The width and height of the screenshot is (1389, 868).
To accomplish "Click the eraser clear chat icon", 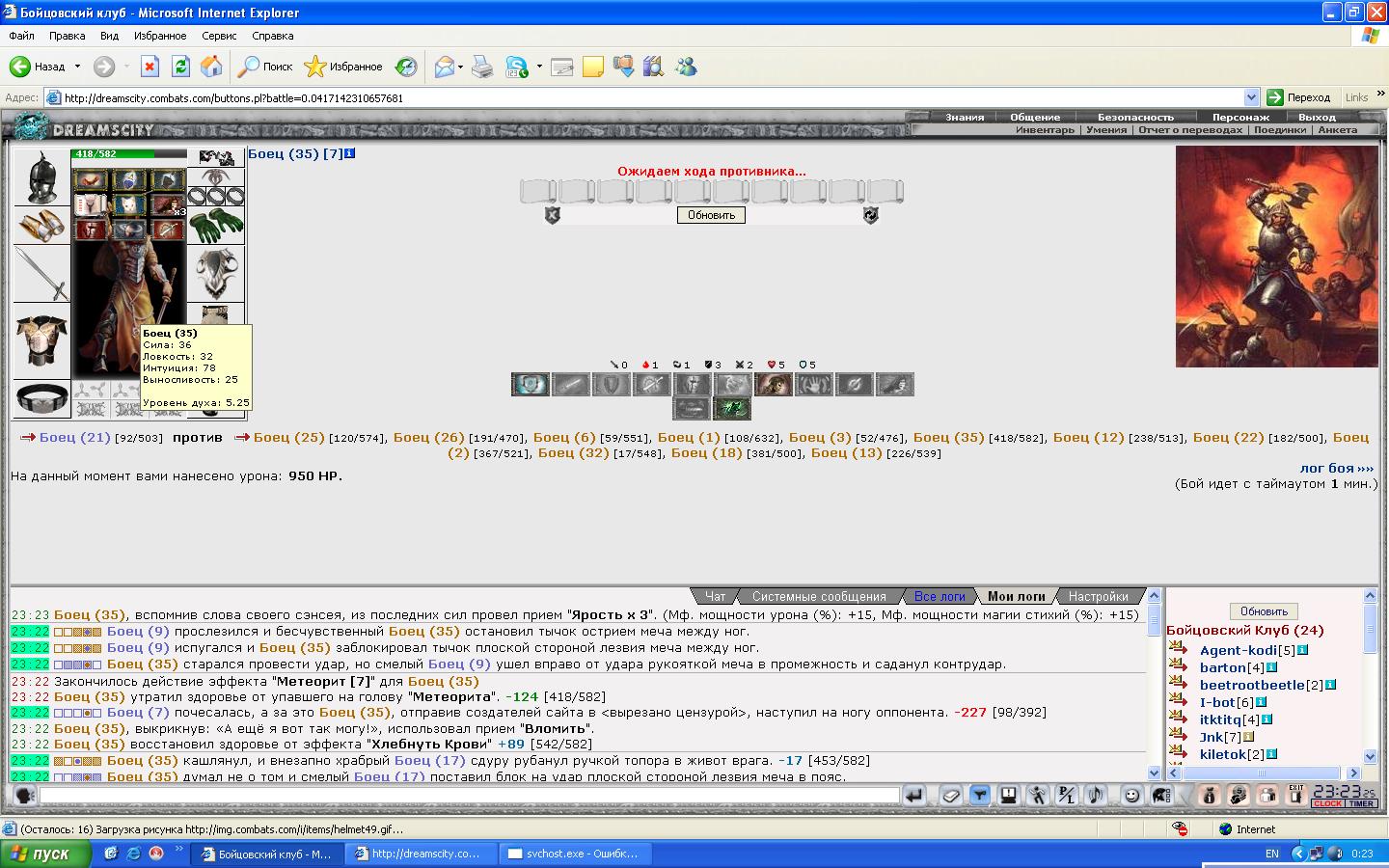I will 950,796.
